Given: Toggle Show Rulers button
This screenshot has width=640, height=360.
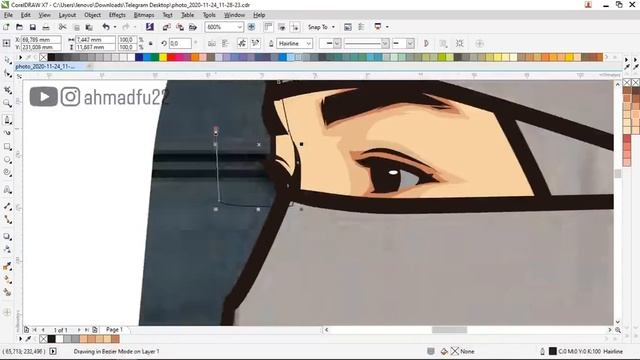Looking at the screenshot, I should click(x=268, y=27).
